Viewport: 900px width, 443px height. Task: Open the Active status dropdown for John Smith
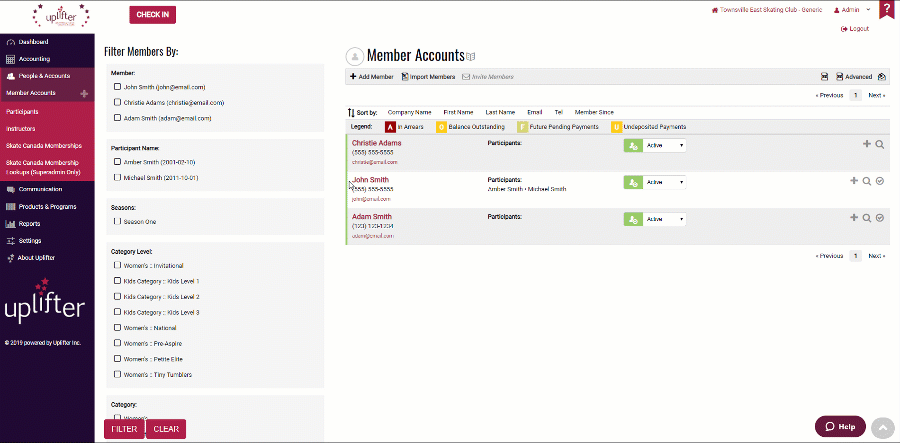tap(665, 182)
